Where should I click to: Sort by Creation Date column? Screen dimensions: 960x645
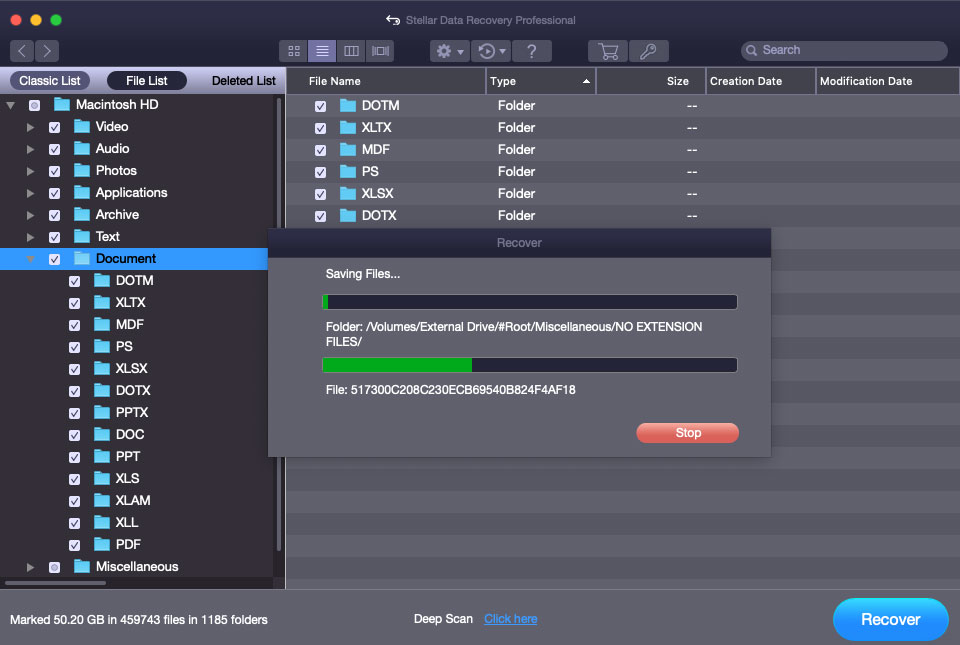pos(760,81)
